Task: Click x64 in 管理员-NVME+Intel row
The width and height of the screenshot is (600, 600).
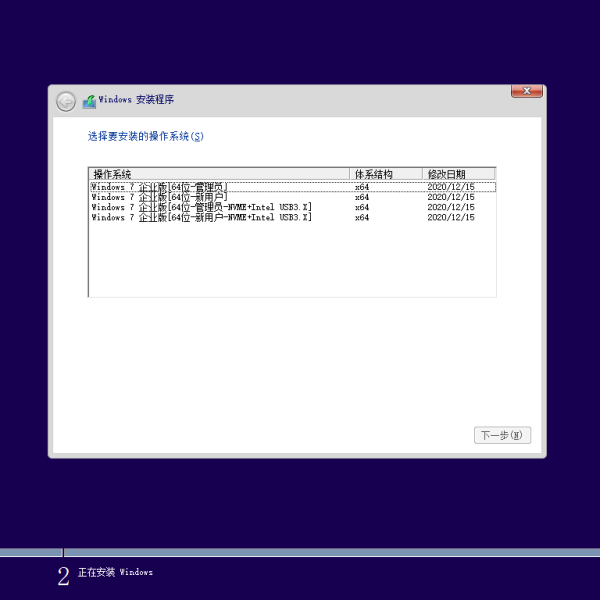Action: point(362,207)
